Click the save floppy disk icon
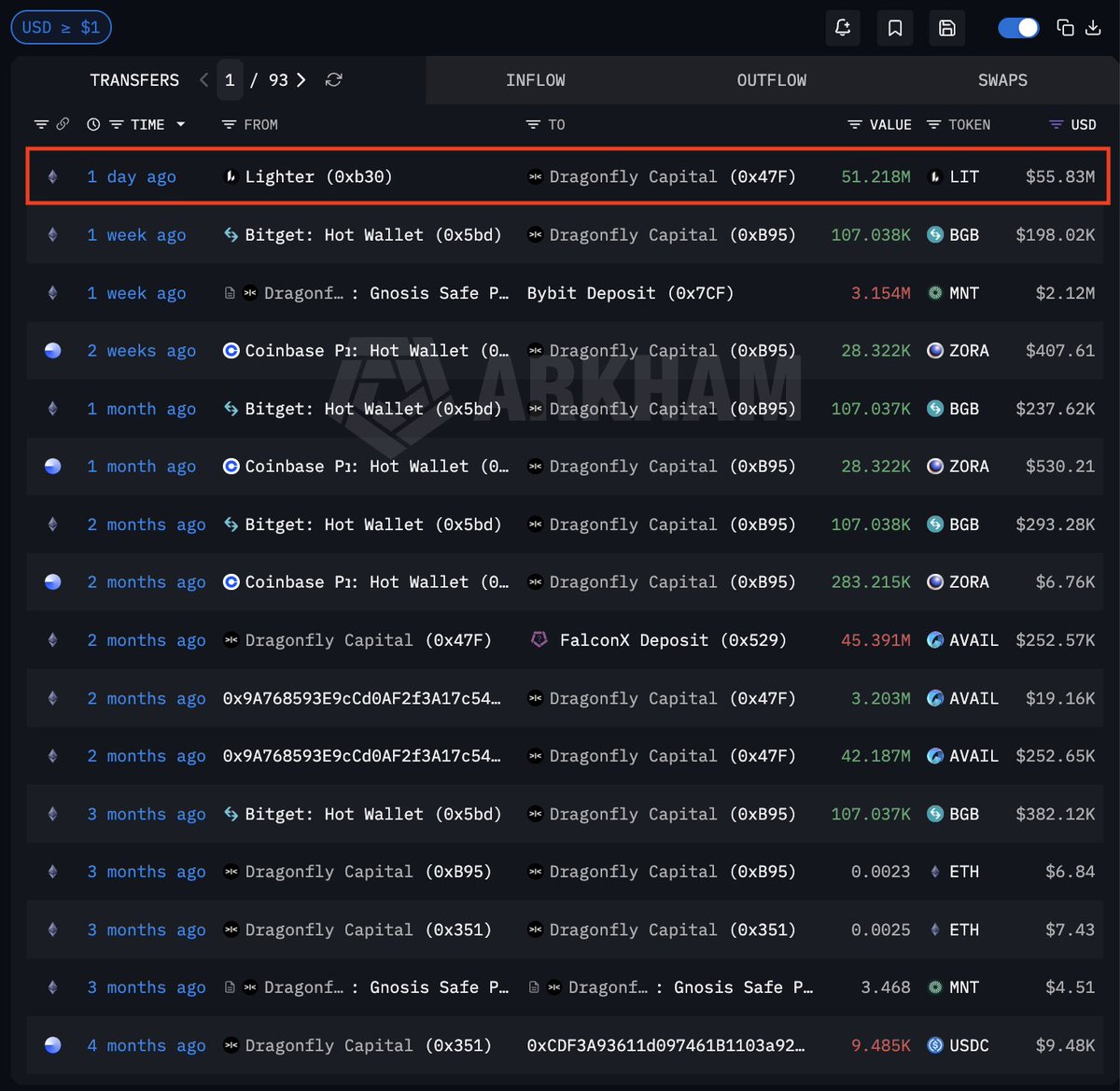The image size is (1120, 1091). tap(946, 28)
